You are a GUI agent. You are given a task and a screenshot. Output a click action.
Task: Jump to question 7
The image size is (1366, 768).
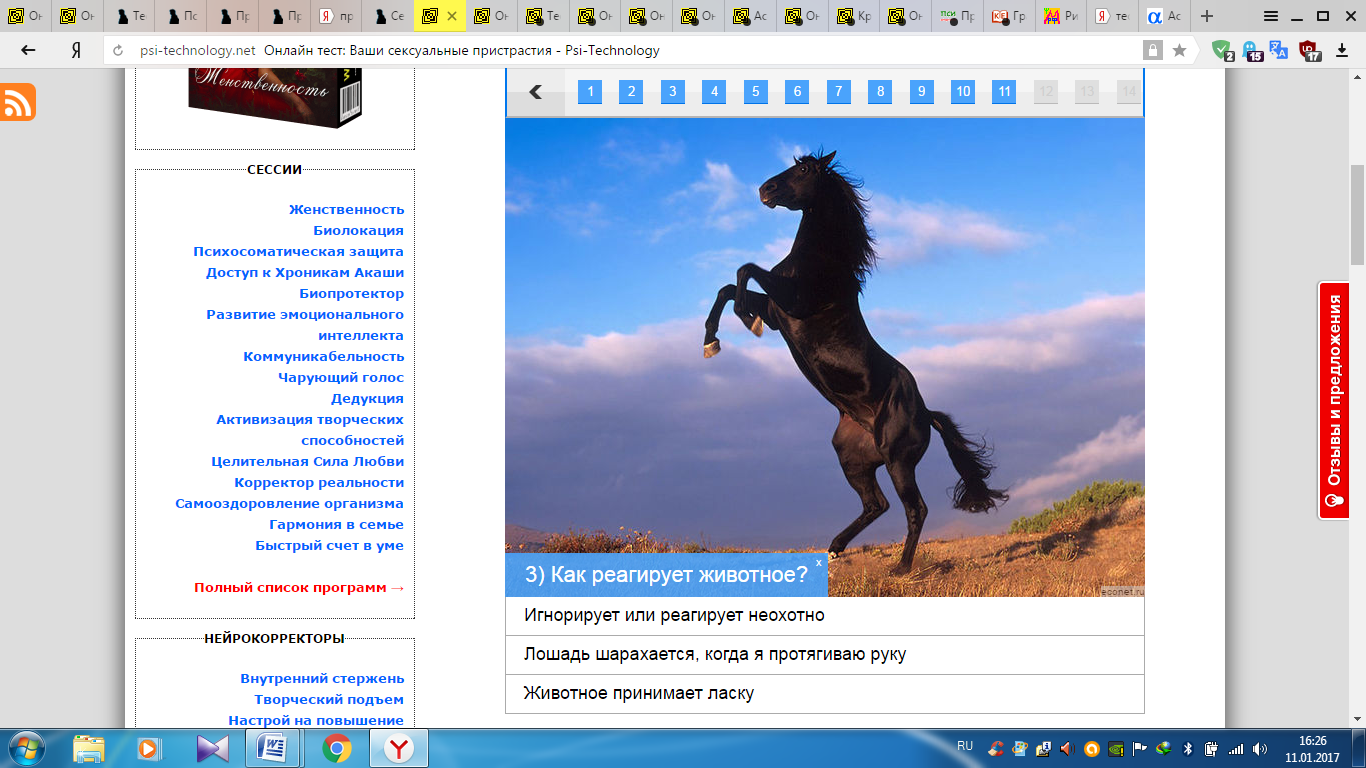click(x=838, y=92)
